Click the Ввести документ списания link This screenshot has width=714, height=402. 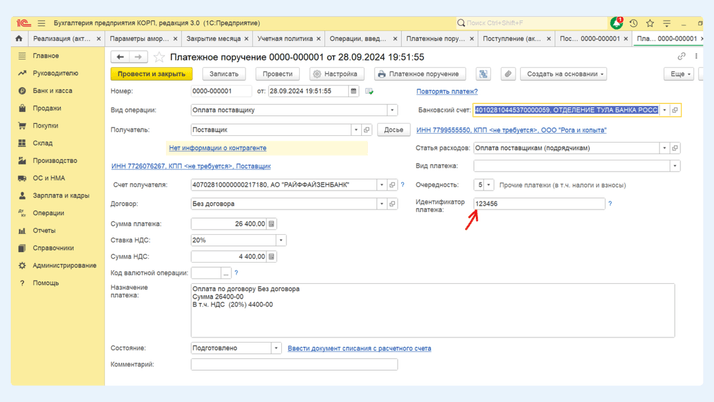pos(359,348)
